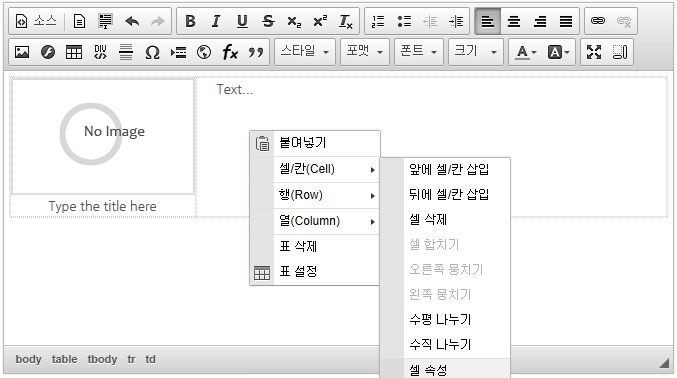The height and width of the screenshot is (378, 677).
Task: Open the text color picker
Action: click(526, 52)
